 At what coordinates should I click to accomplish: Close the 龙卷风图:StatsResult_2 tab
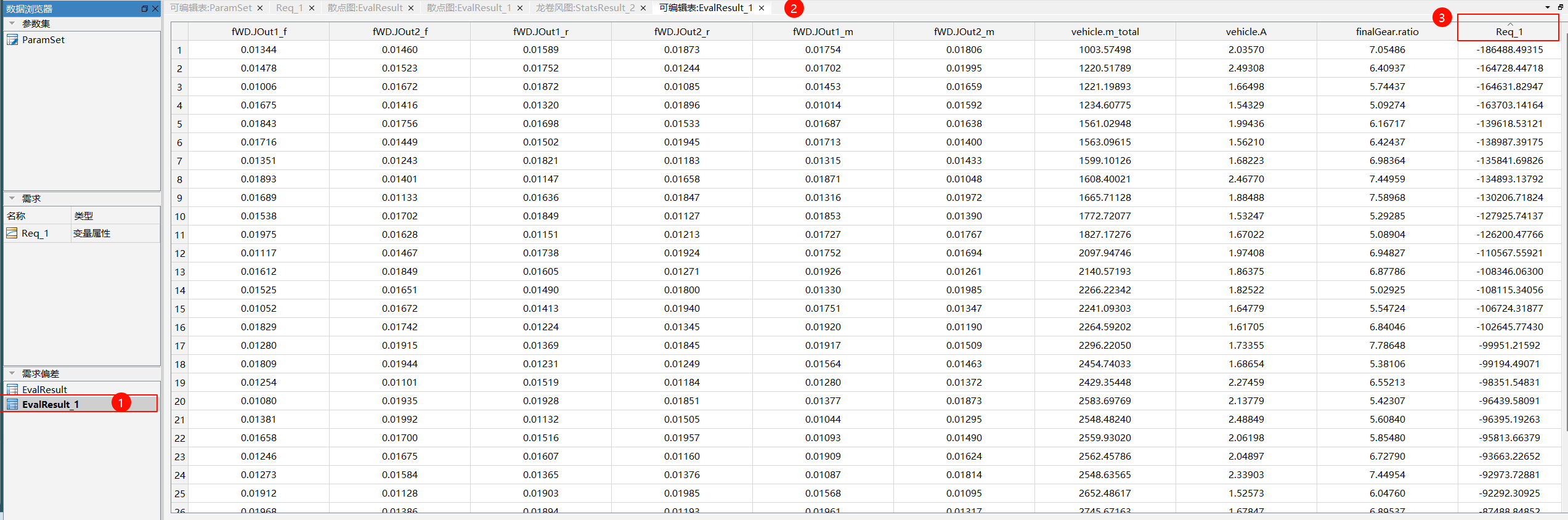643,8
